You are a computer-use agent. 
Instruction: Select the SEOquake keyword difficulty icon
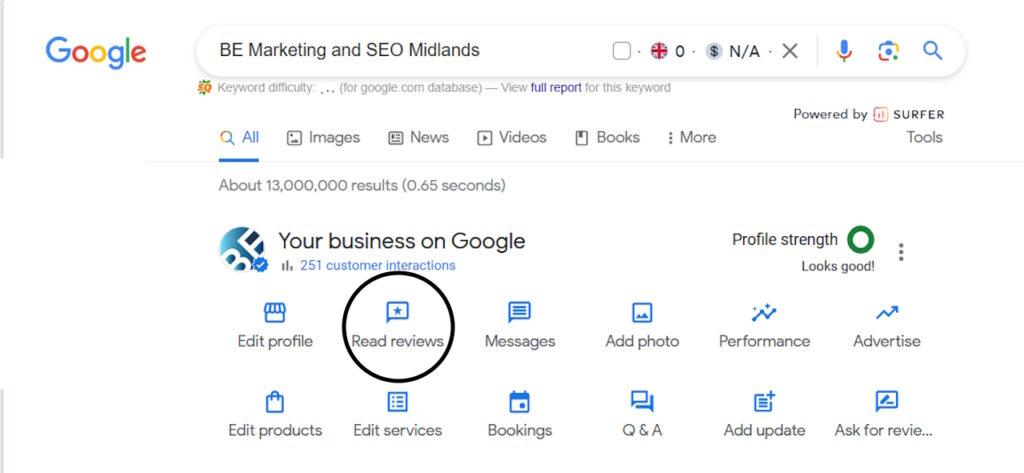(205, 88)
